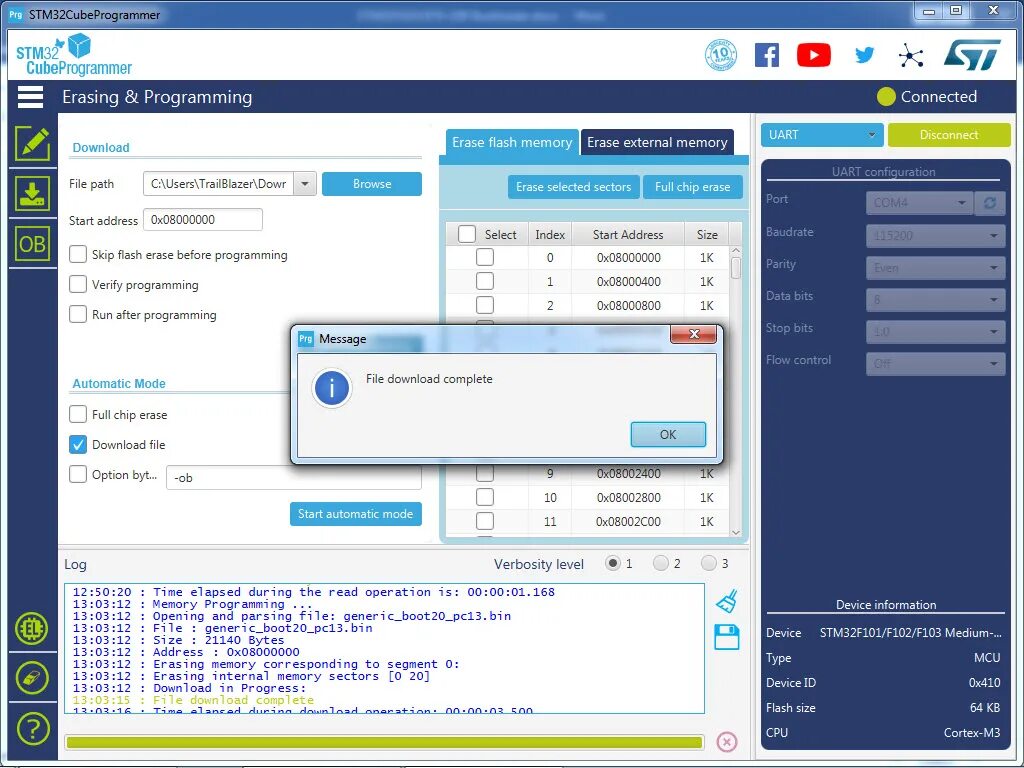Open the Stop bits dropdown

935,332
